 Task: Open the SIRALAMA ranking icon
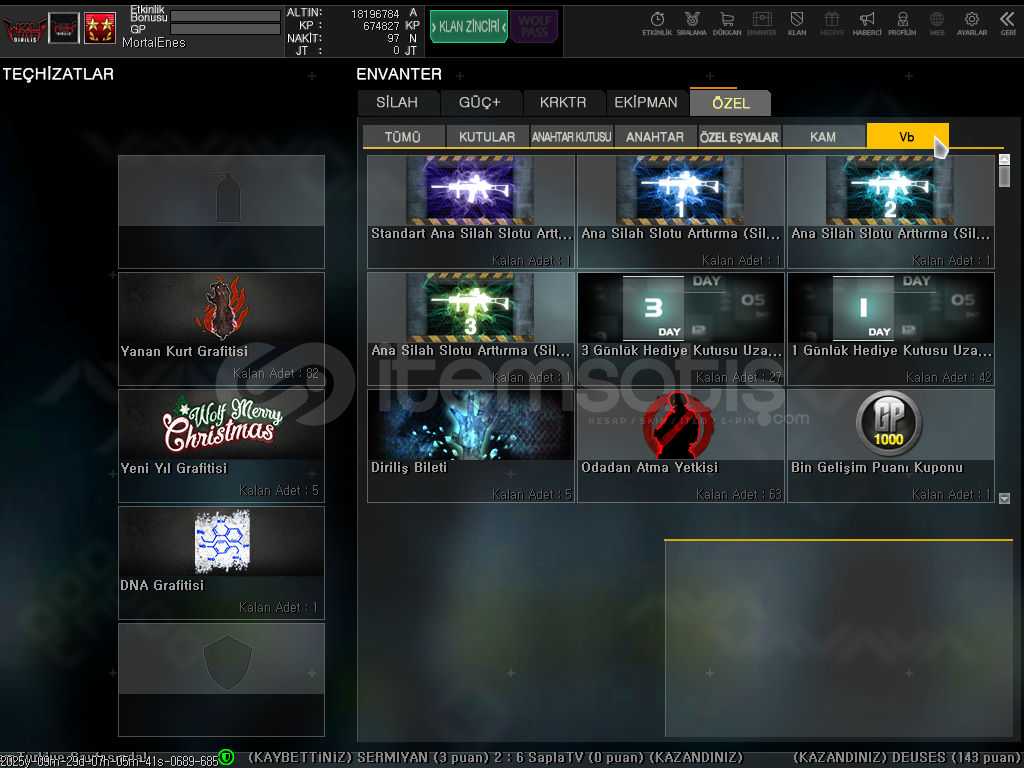[x=692, y=24]
